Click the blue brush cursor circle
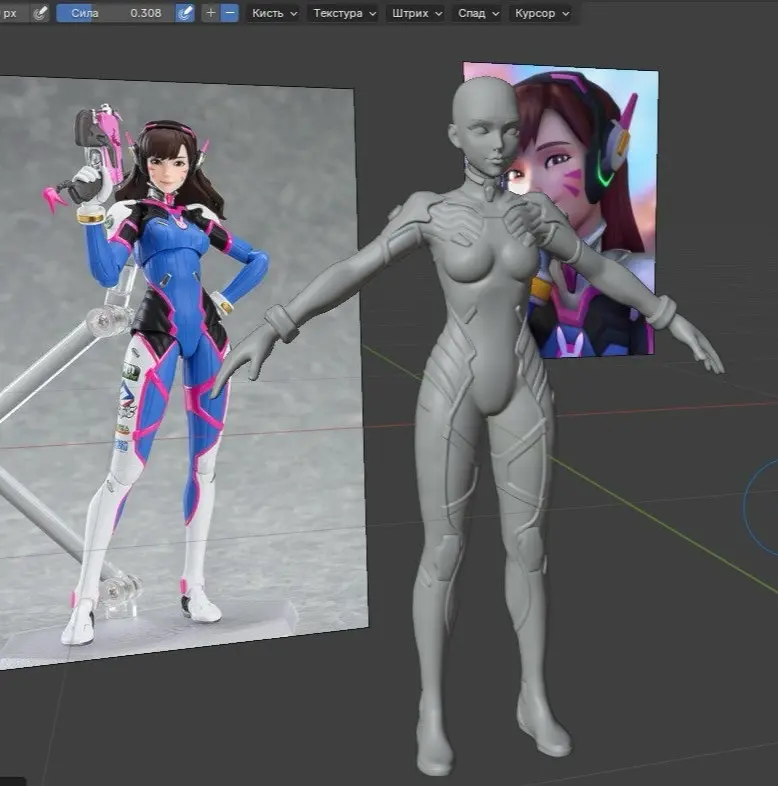Screen dimensions: 778x786 click(762, 510)
